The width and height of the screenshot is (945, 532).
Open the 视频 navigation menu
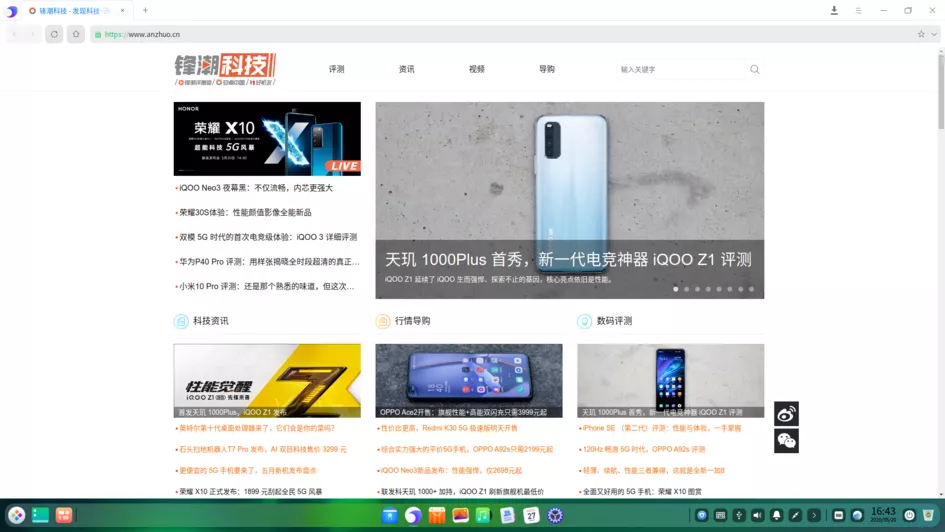[x=477, y=69]
